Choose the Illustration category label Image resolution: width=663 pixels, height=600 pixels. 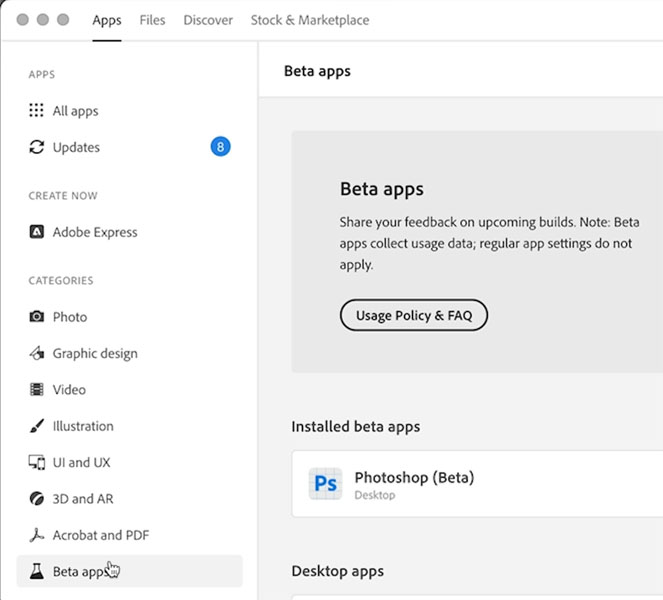tap(83, 426)
